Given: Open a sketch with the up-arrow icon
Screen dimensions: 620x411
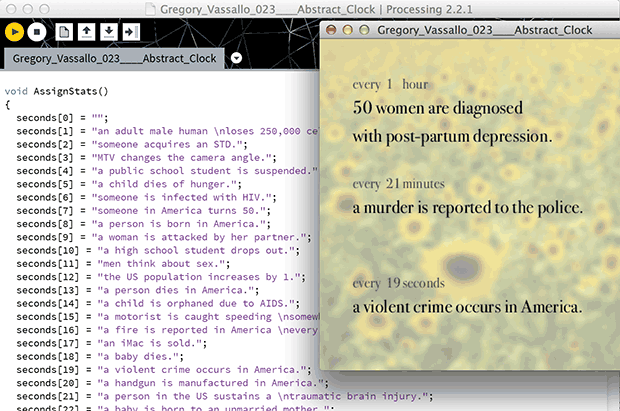Looking at the screenshot, I should 86,32.
